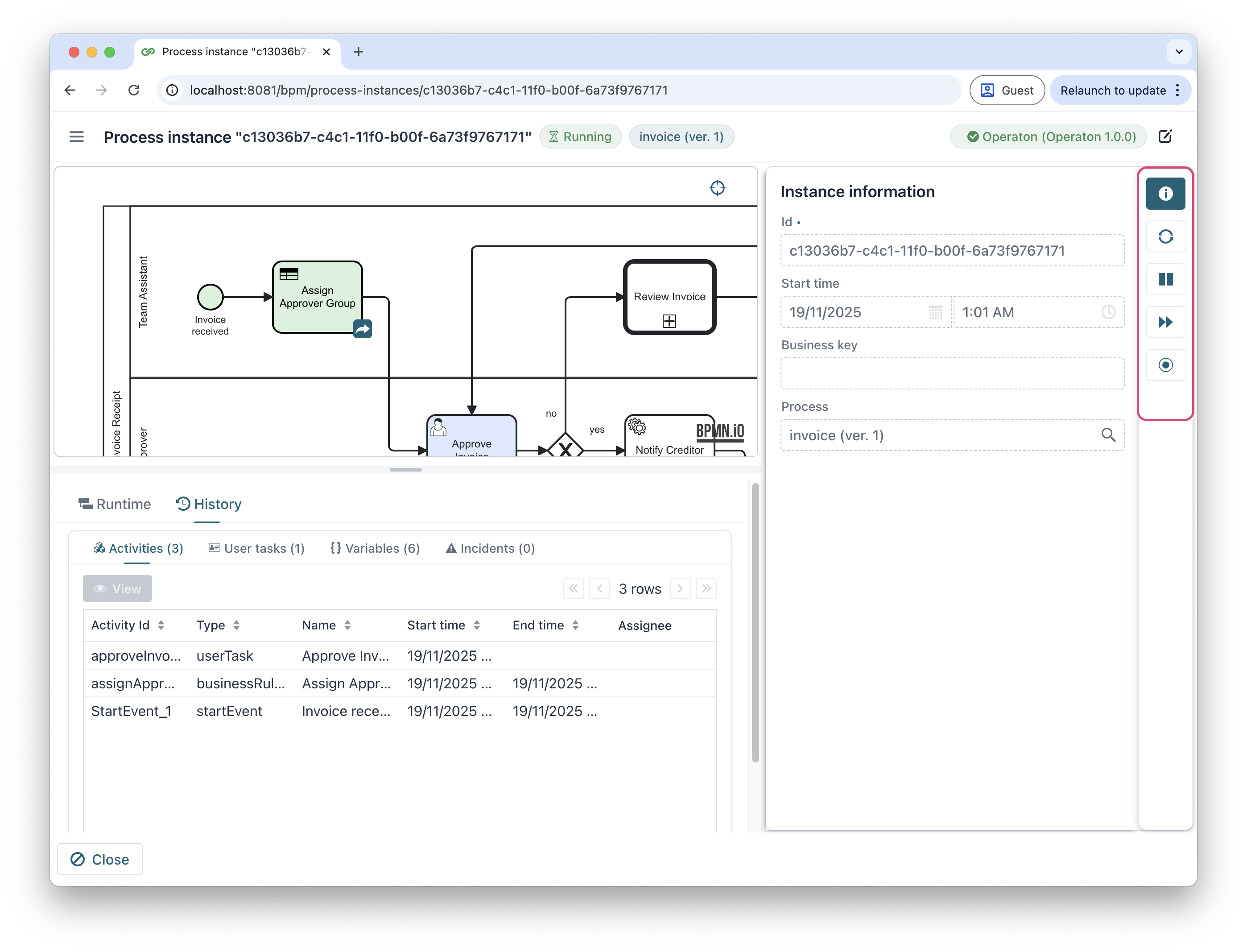Image resolution: width=1247 pixels, height=952 pixels.
Task: Click the terminate instance record icon
Action: point(1165,365)
